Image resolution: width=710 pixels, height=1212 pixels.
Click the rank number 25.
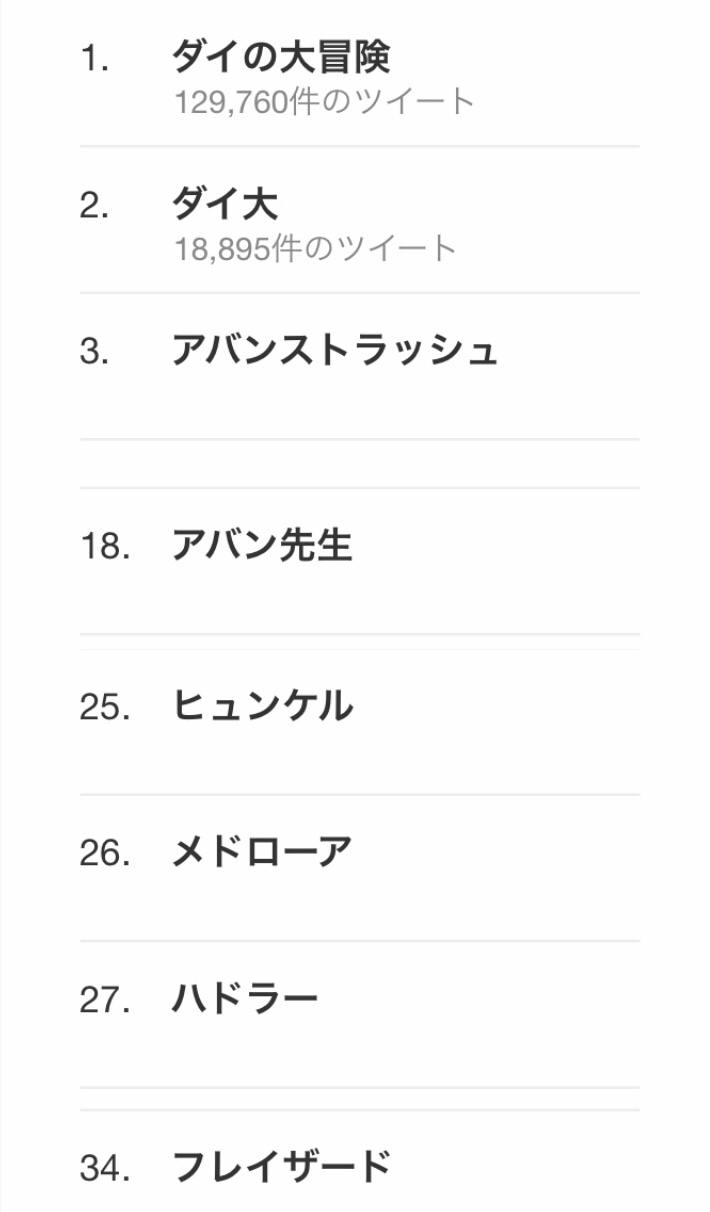click(105, 707)
